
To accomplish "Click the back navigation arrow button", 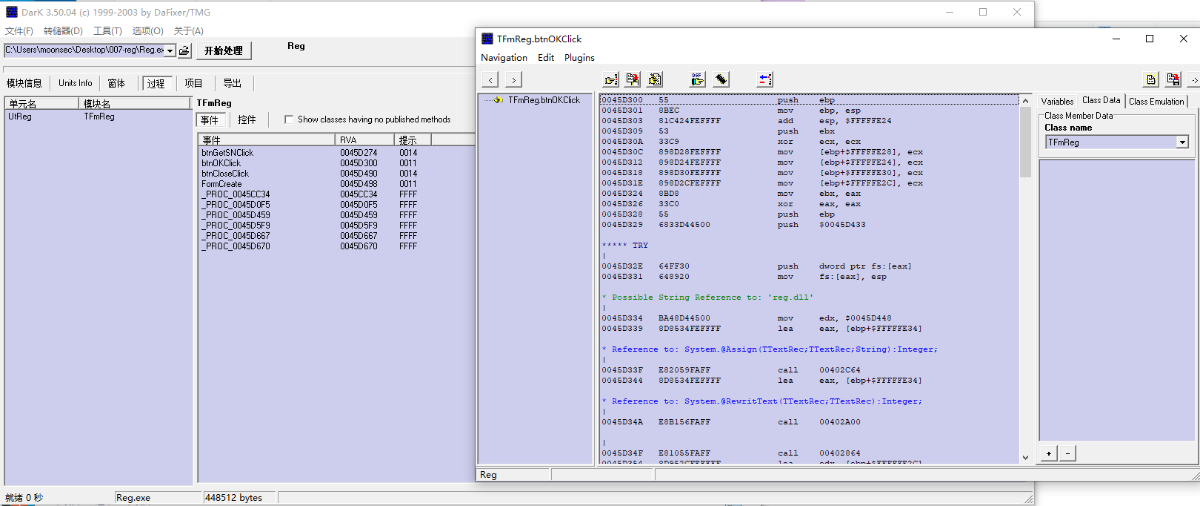I will pos(491,79).
